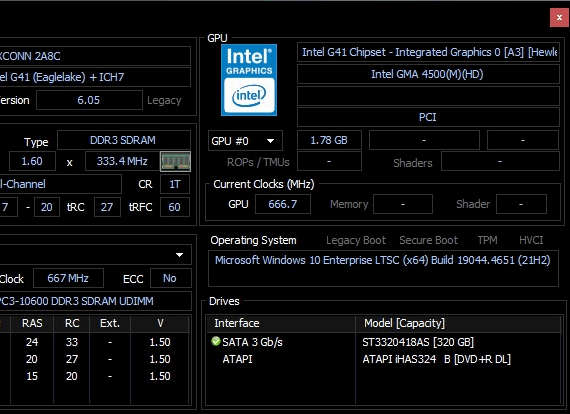570x414 pixels.
Task: Click the Windows 10 Enterprise LTSC text
Action: [x=383, y=260]
